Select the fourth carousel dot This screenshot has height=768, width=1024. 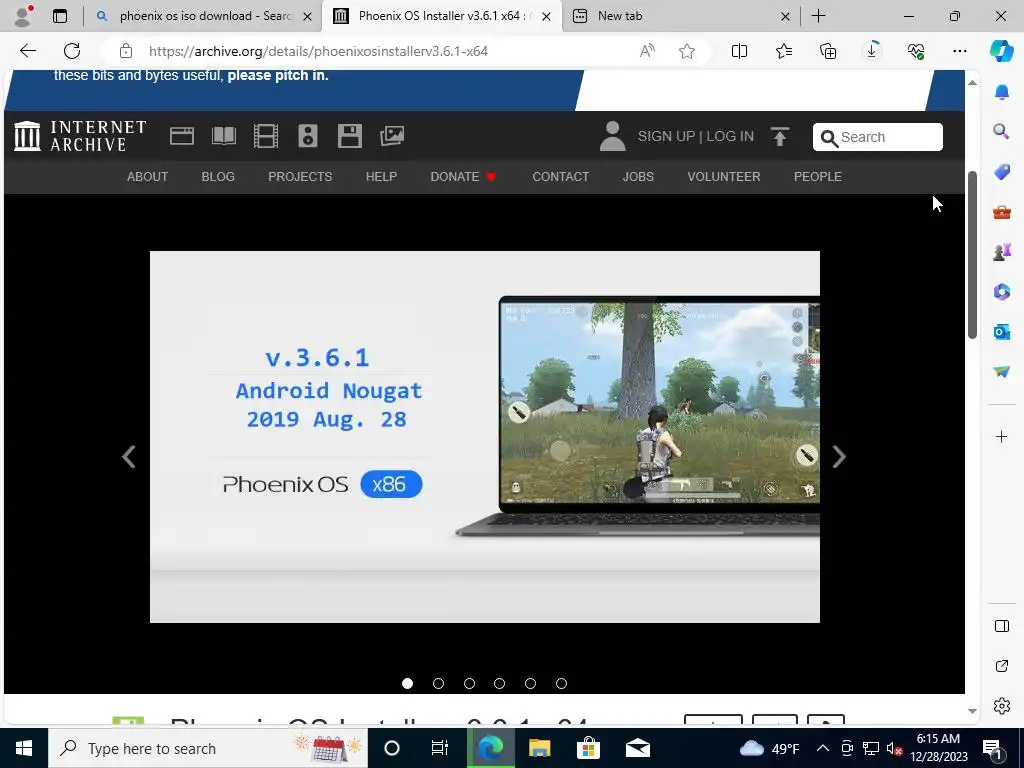coord(500,683)
